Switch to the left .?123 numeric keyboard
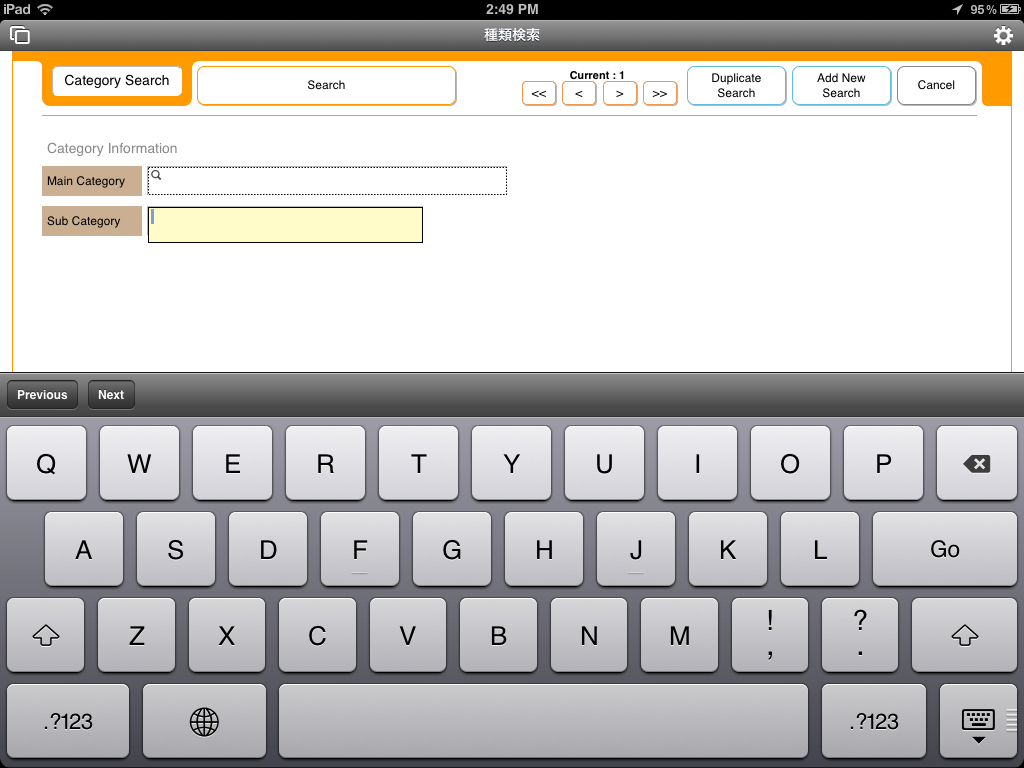Screen dimensions: 1024x768 pos(68,721)
